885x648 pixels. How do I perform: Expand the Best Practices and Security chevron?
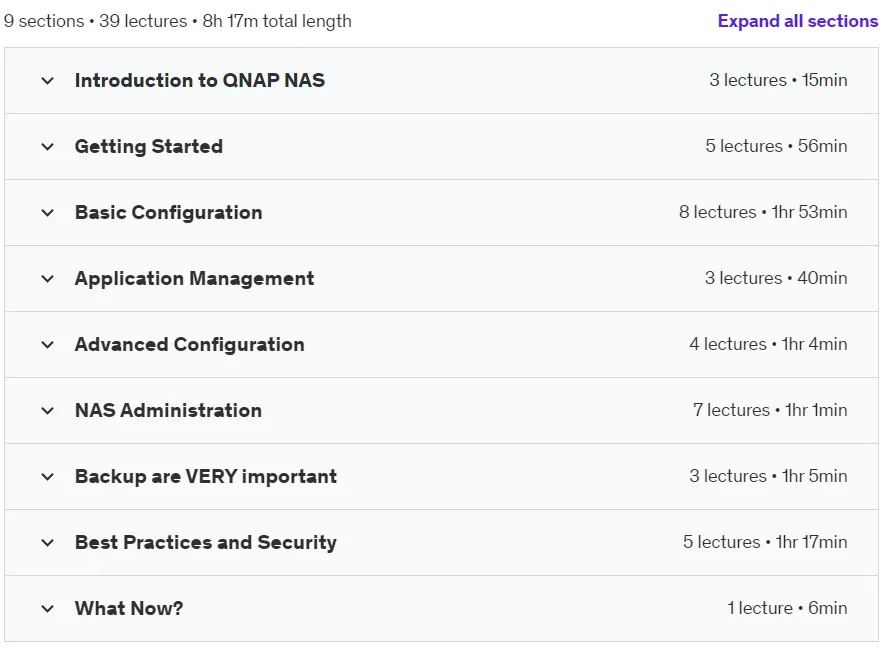(48, 543)
